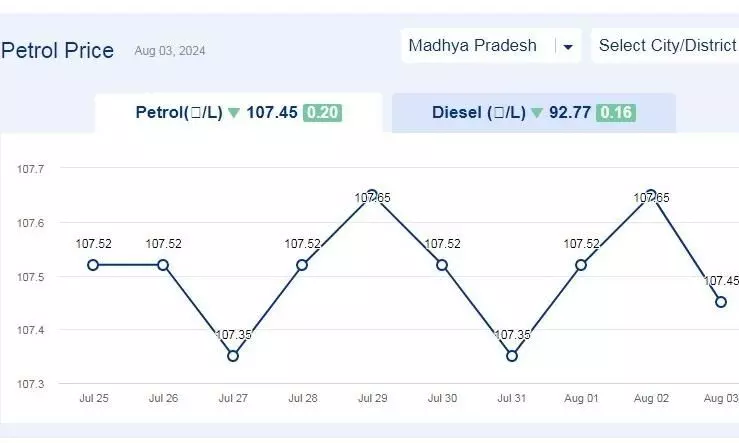Switch to the Petrol price tab
The width and height of the screenshot is (739, 443).
click(x=238, y=113)
